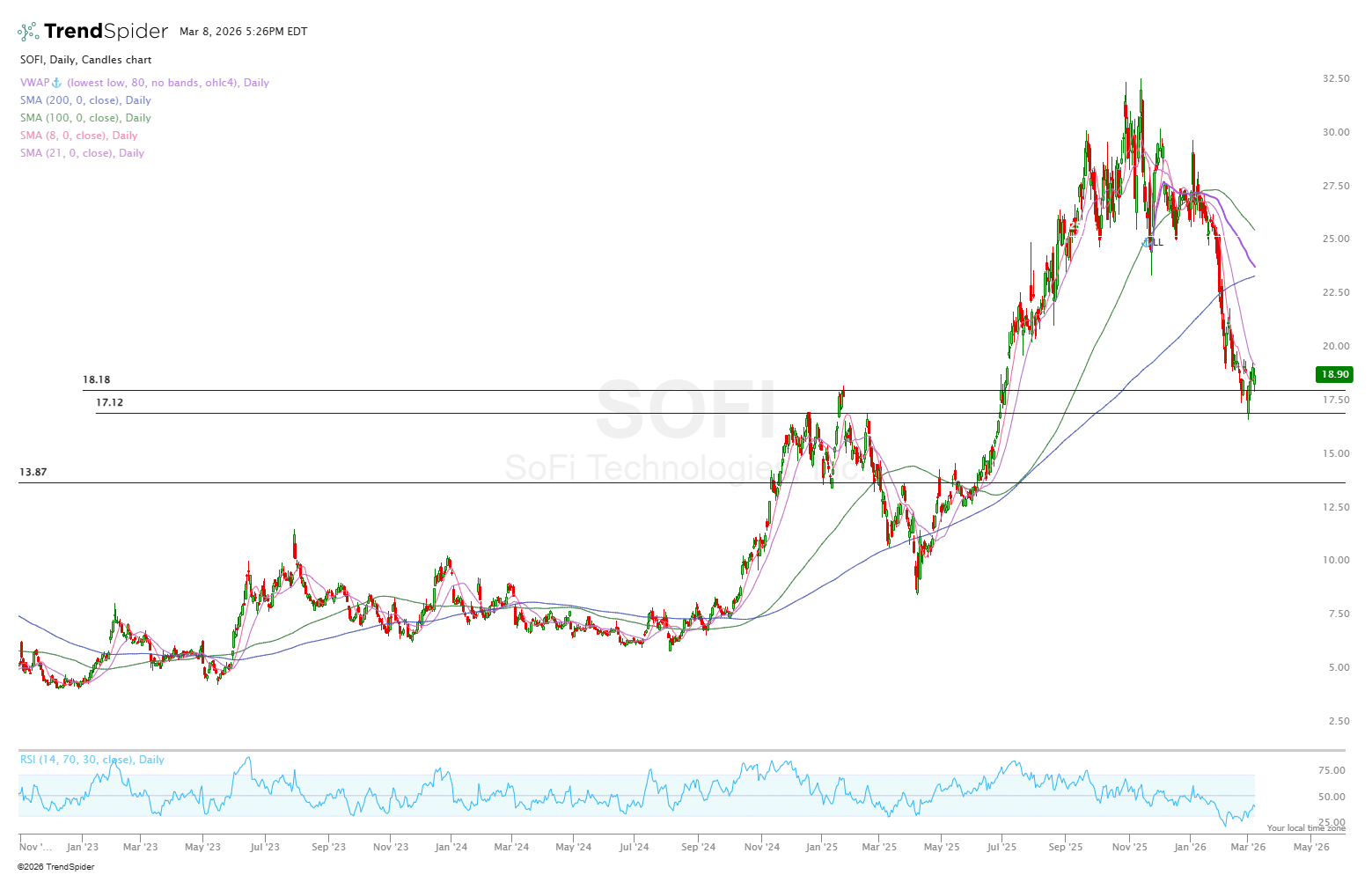Image resolution: width=1372 pixels, height=875 pixels.
Task: Click the RSI 75.00 axis label
Action: tap(1332, 770)
